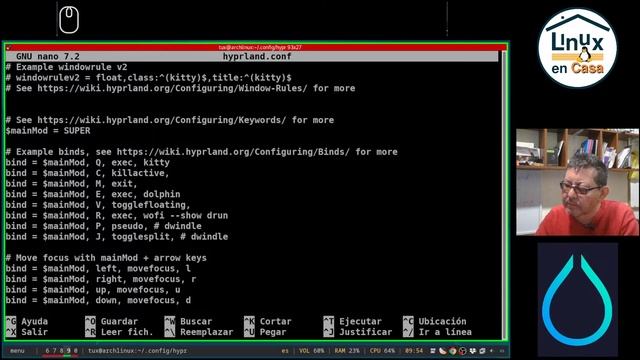Place cursor on 'P, pseudo, # dwindle' line
The image size is (640, 360).
pos(104,226)
